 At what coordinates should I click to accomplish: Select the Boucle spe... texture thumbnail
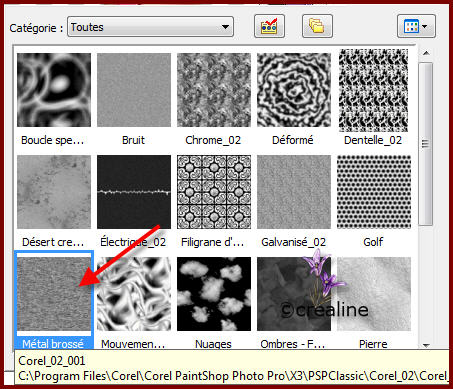click(x=54, y=90)
